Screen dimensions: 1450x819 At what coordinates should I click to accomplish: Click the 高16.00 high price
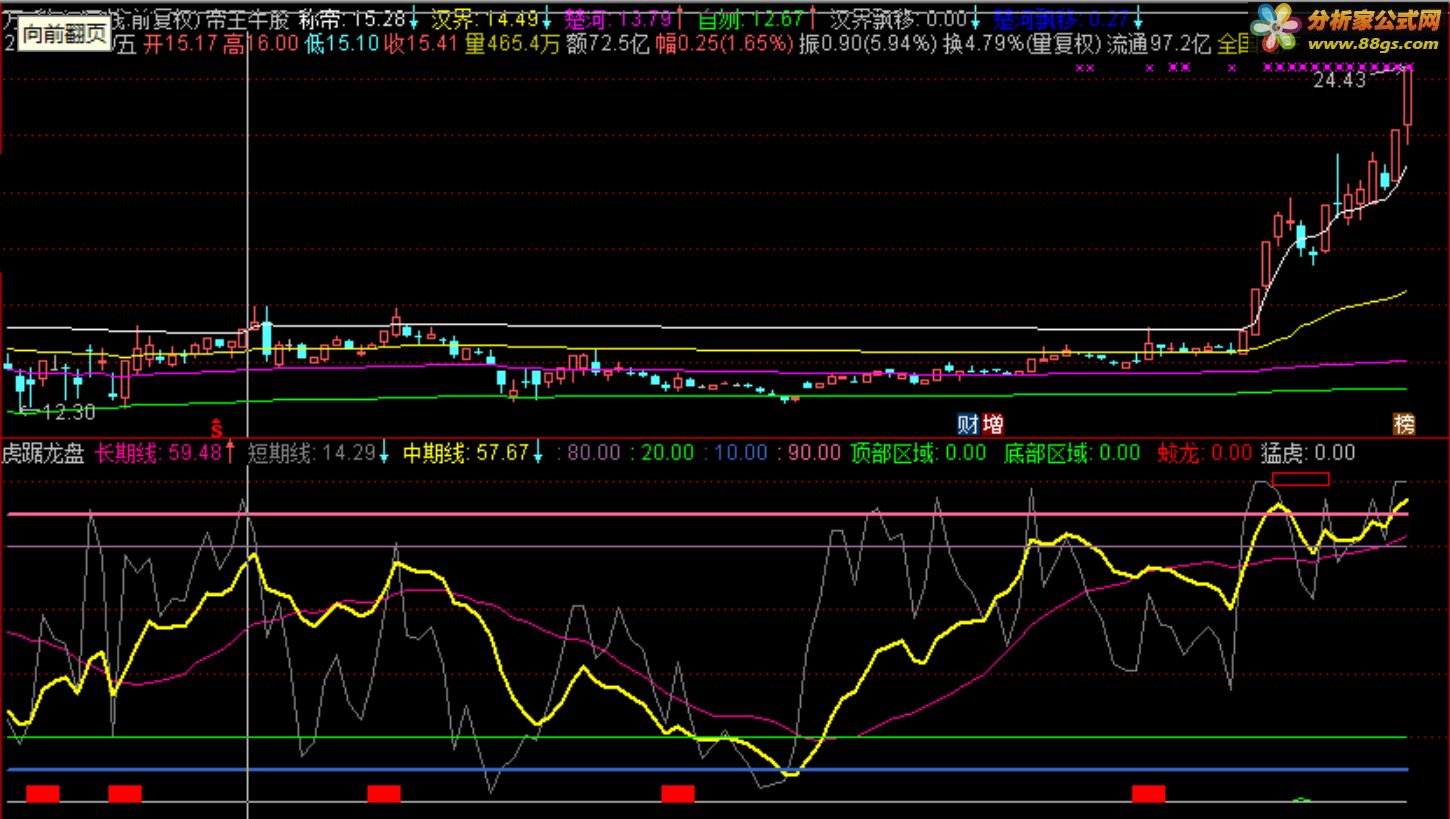(261, 43)
